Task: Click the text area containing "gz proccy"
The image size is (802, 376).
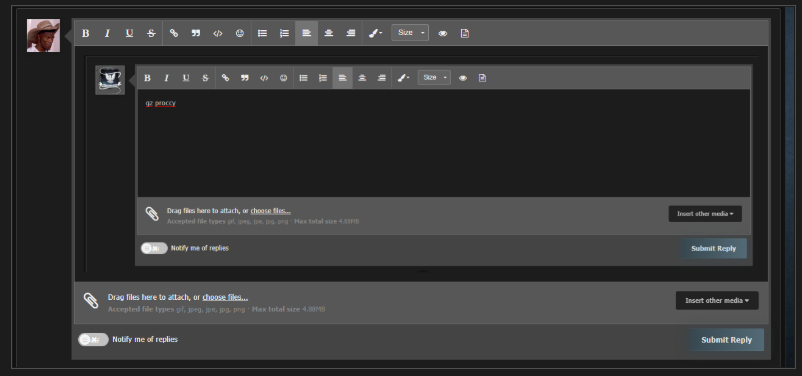Action: click(443, 143)
